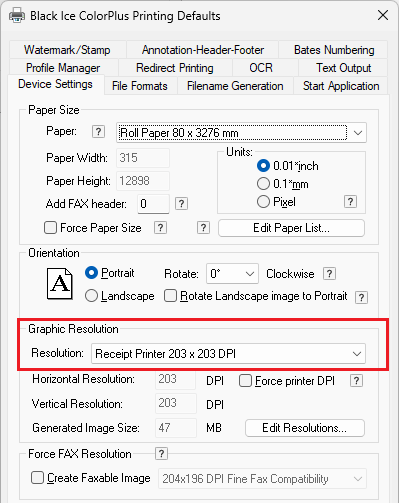Select the 0.01*inch units radio button

point(263,166)
